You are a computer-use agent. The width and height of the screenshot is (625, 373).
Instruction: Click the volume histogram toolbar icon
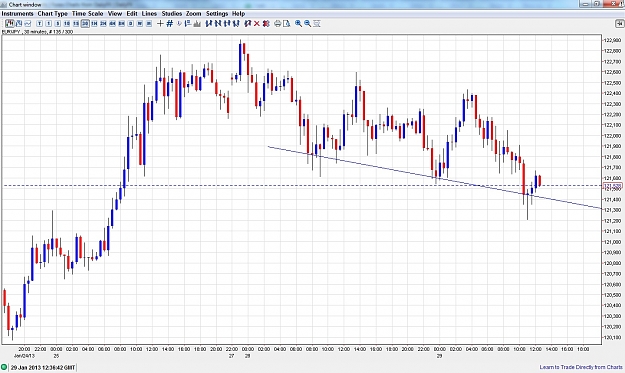point(197,24)
